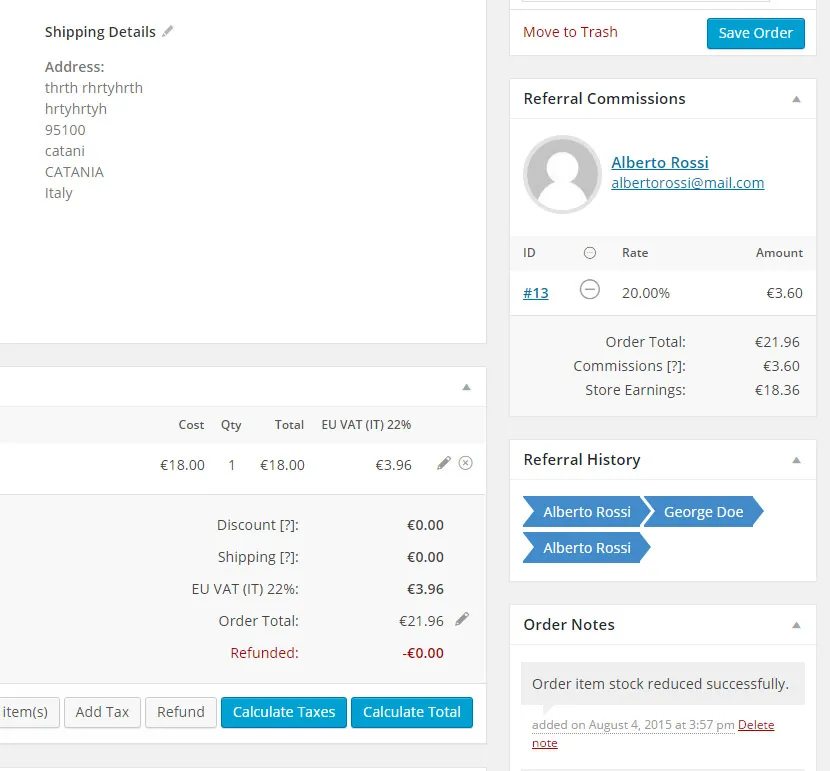Image resolution: width=830 pixels, height=771 pixels.
Task: Select Alberto Rossi in the Referral History chain
Action: (585, 511)
